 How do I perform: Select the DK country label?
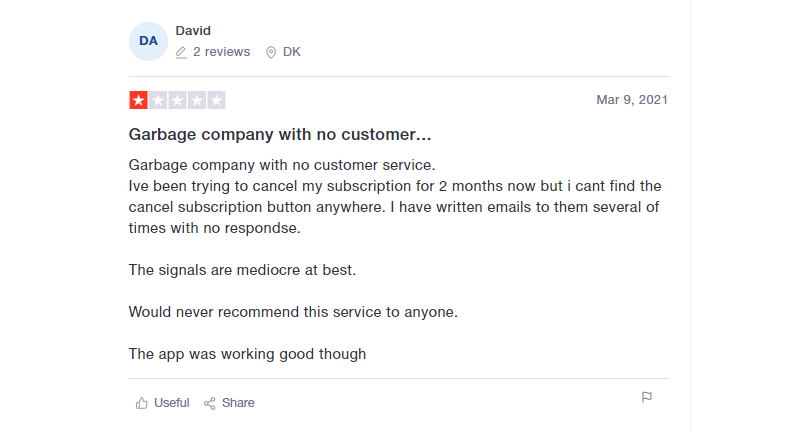pos(292,52)
